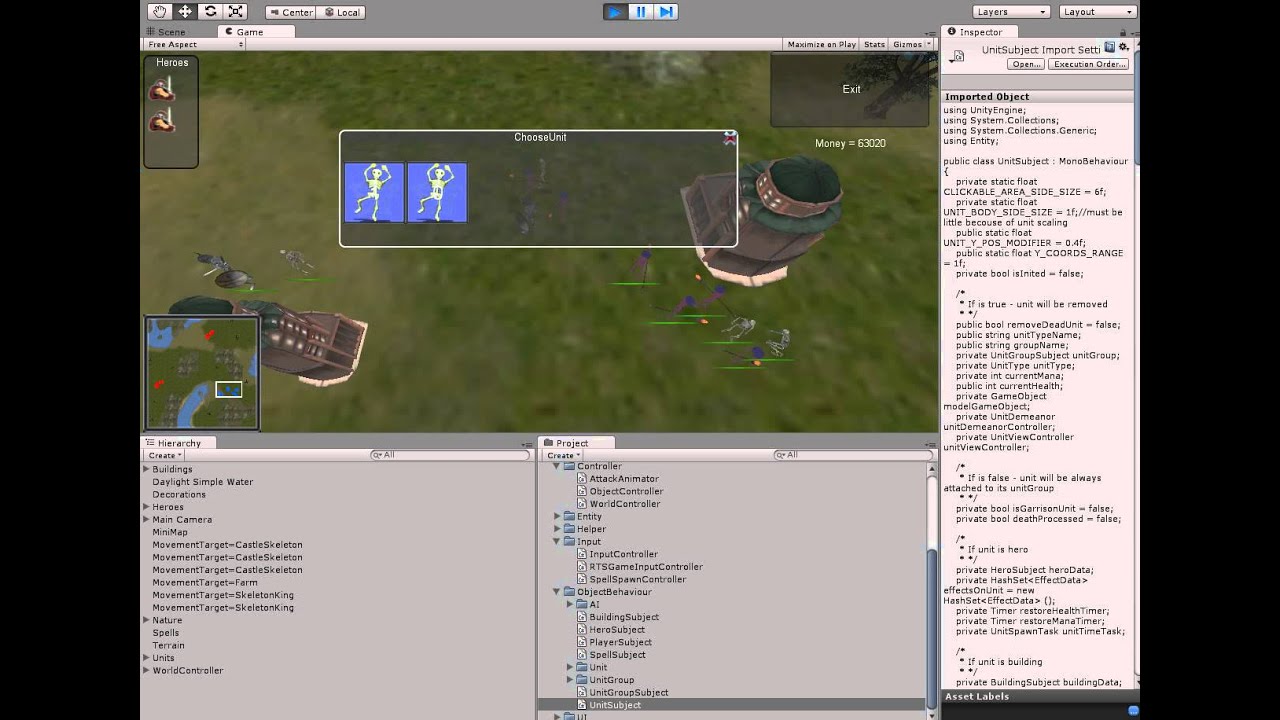
Task: Select MovementTarget=Farm in Hierarchy
Action: [x=205, y=582]
